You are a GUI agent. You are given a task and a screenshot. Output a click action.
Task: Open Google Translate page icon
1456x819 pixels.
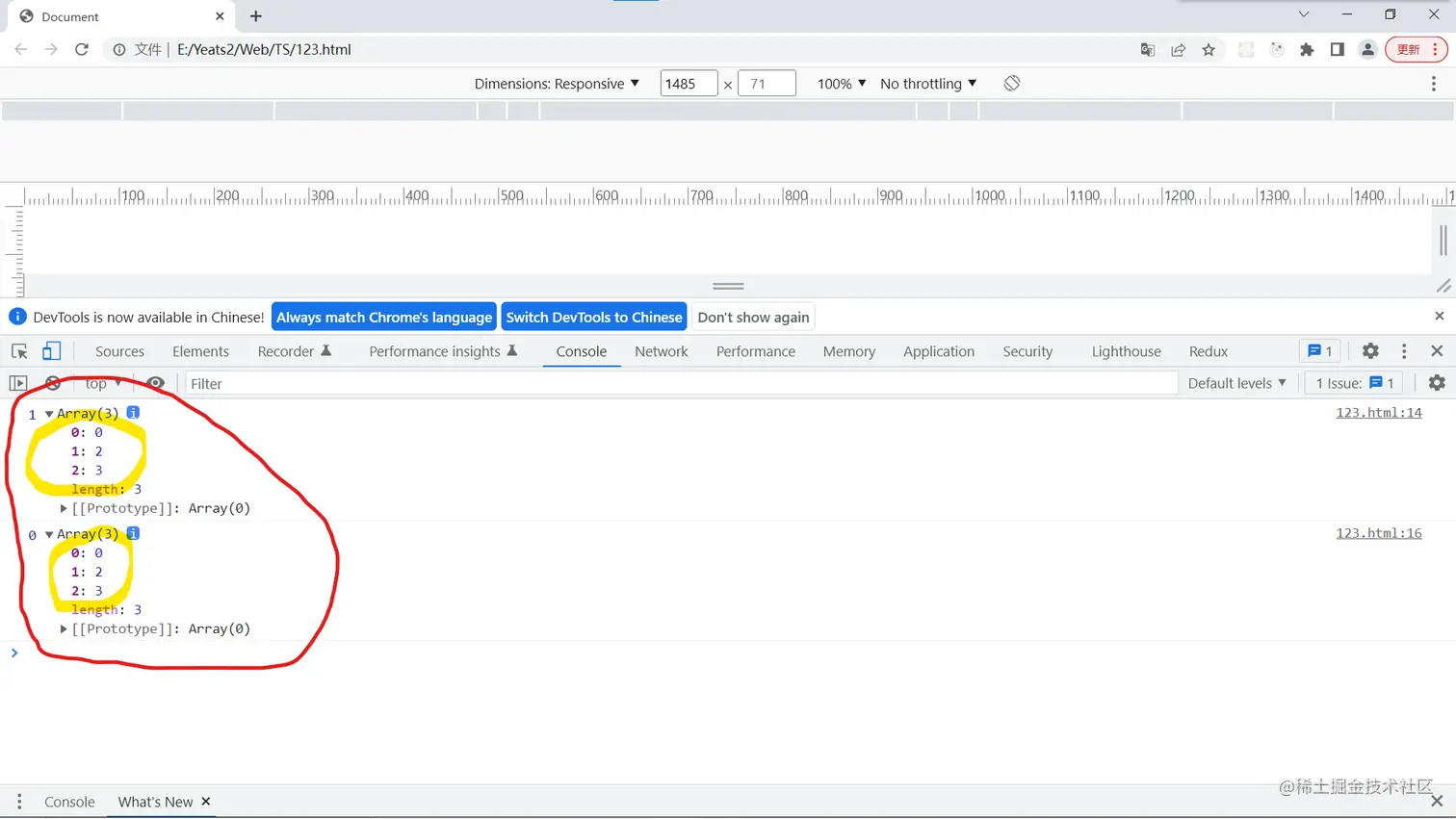pos(1147,49)
